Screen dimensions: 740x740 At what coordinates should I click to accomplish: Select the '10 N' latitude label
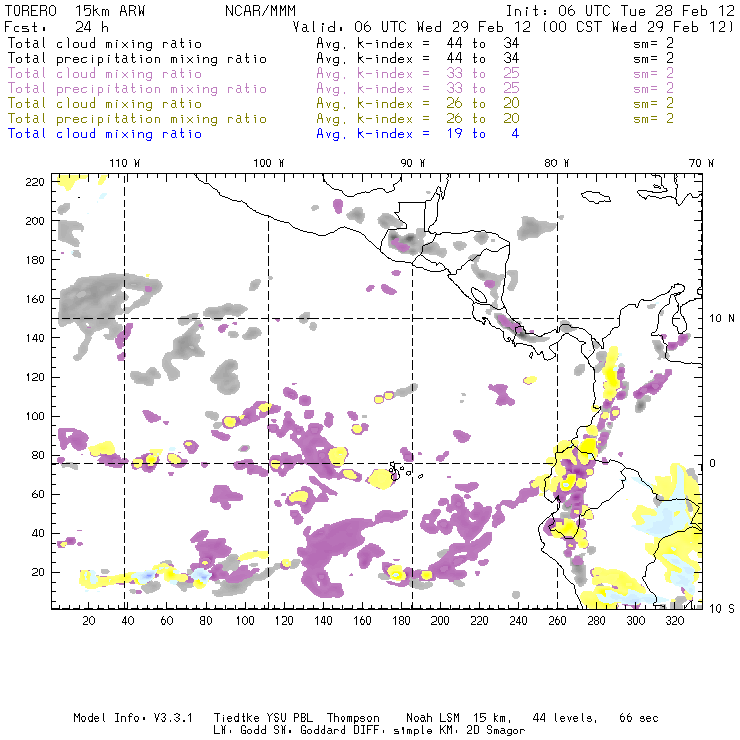click(722, 319)
